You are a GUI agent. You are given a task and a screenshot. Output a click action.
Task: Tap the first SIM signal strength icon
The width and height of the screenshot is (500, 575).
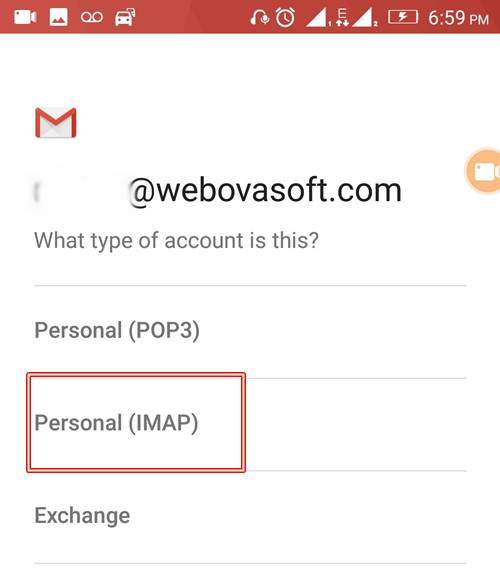point(318,18)
